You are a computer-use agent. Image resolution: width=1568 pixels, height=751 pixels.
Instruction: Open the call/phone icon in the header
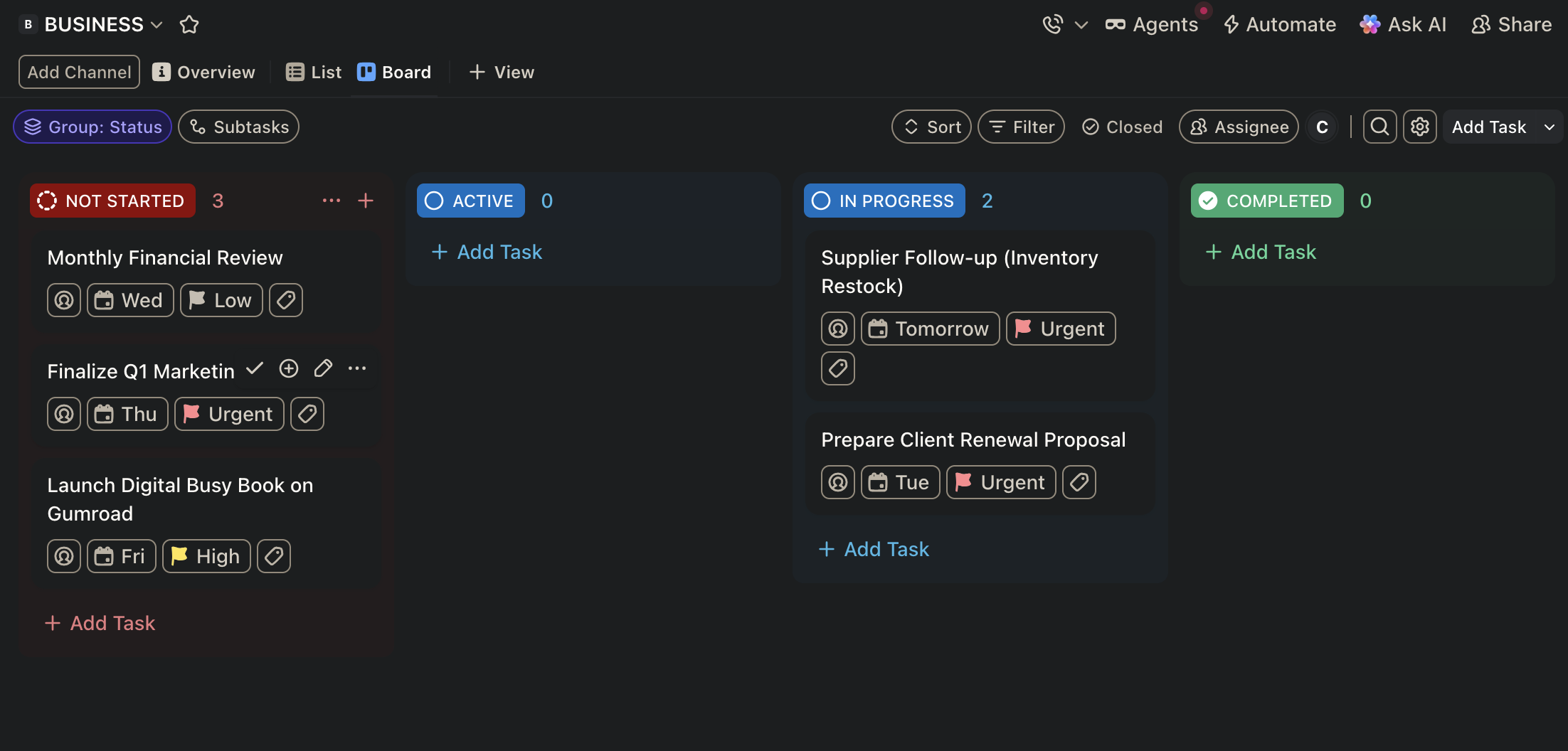point(1052,25)
